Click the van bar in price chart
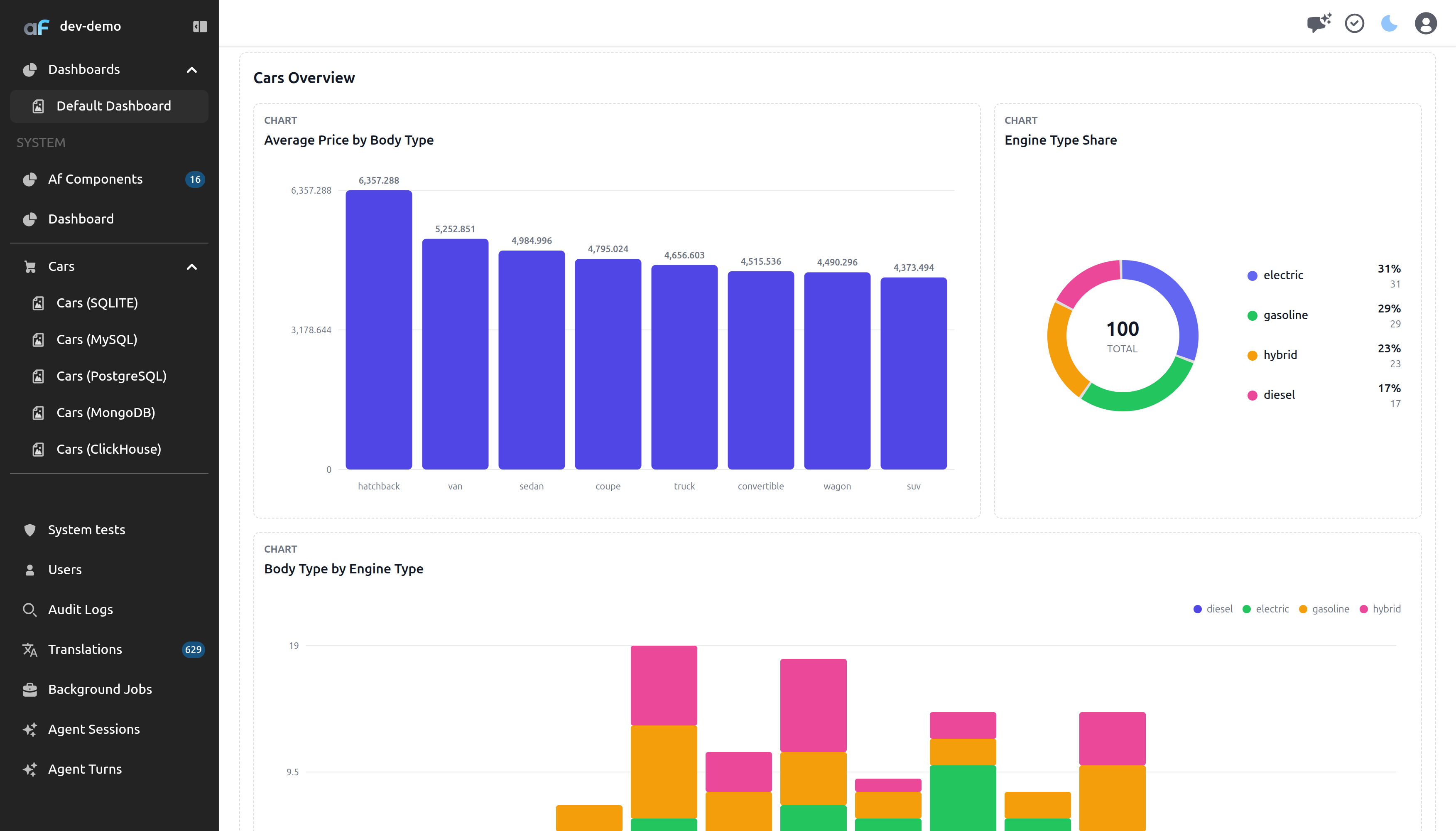The height and width of the screenshot is (831, 1456). pos(455,354)
